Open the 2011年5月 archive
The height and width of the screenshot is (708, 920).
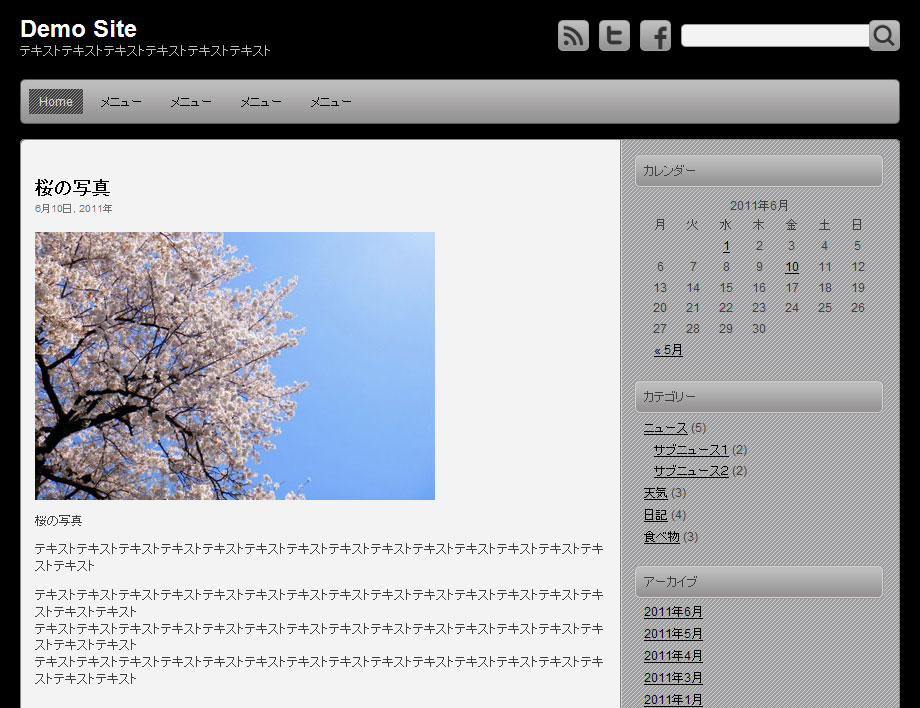tap(673, 634)
